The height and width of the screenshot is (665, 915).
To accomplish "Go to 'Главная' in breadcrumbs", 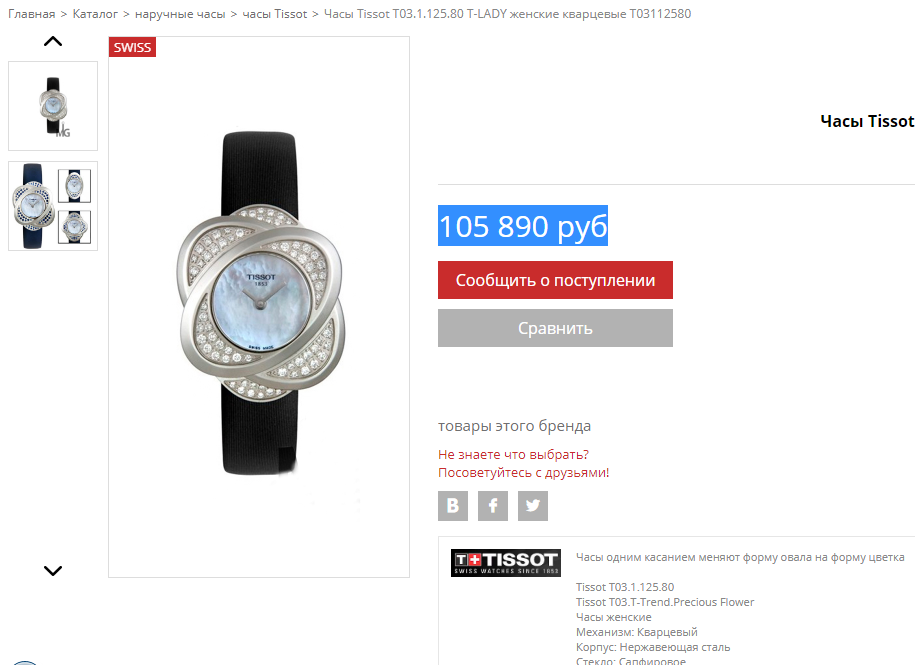I will (32, 14).
